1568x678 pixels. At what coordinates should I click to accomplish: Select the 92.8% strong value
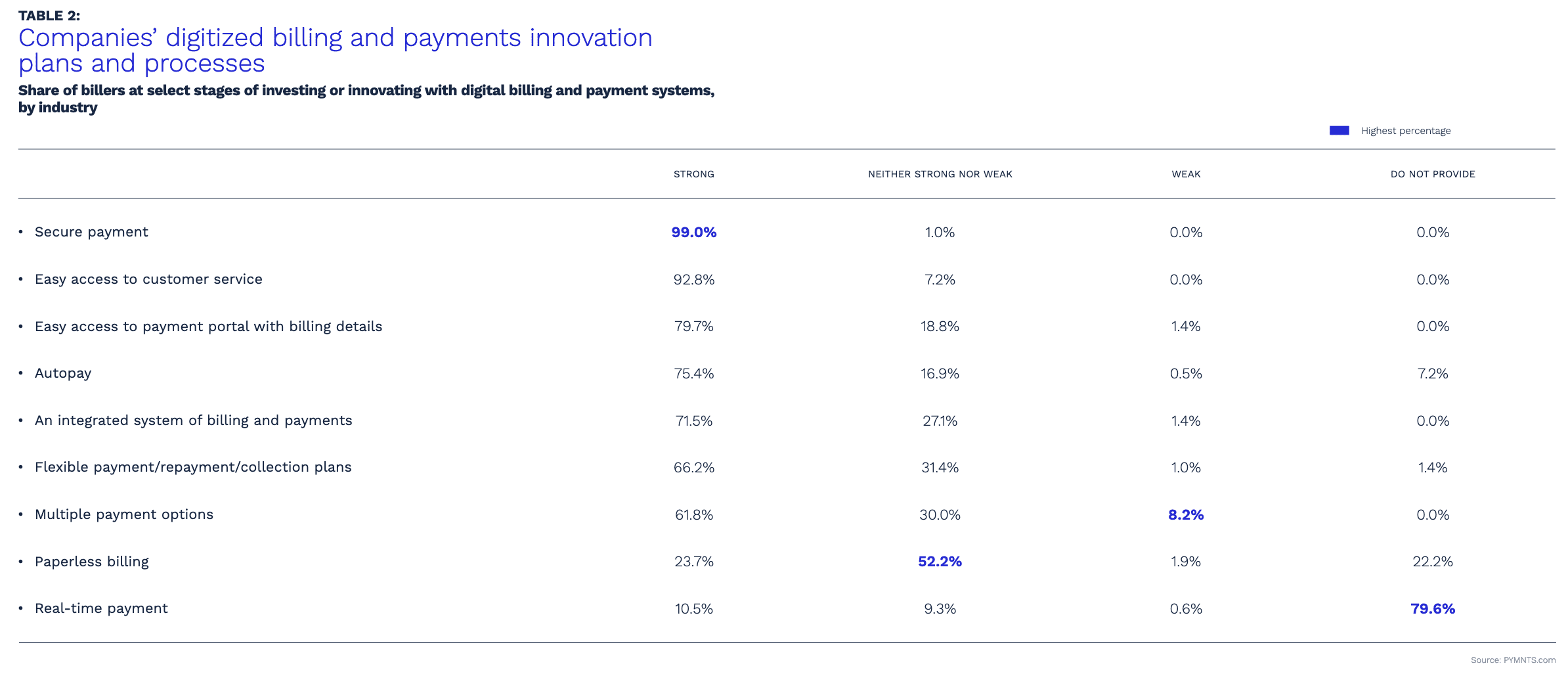pos(693,280)
